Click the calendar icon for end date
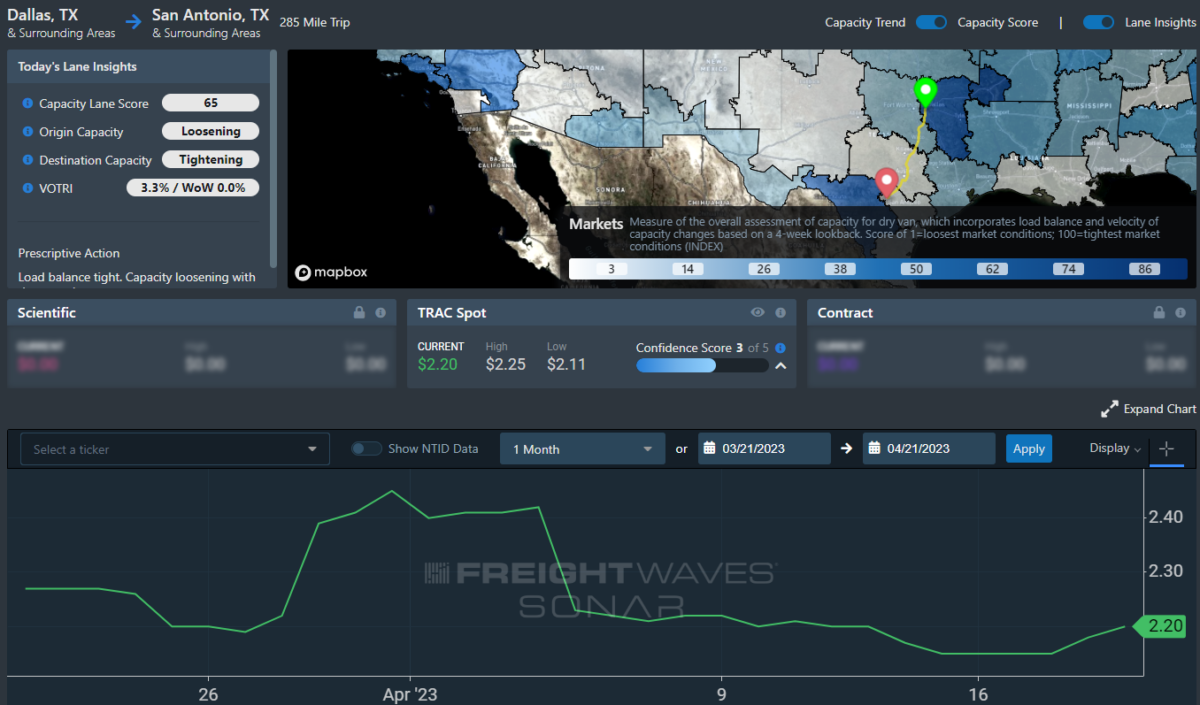The image size is (1200, 705). pos(873,449)
